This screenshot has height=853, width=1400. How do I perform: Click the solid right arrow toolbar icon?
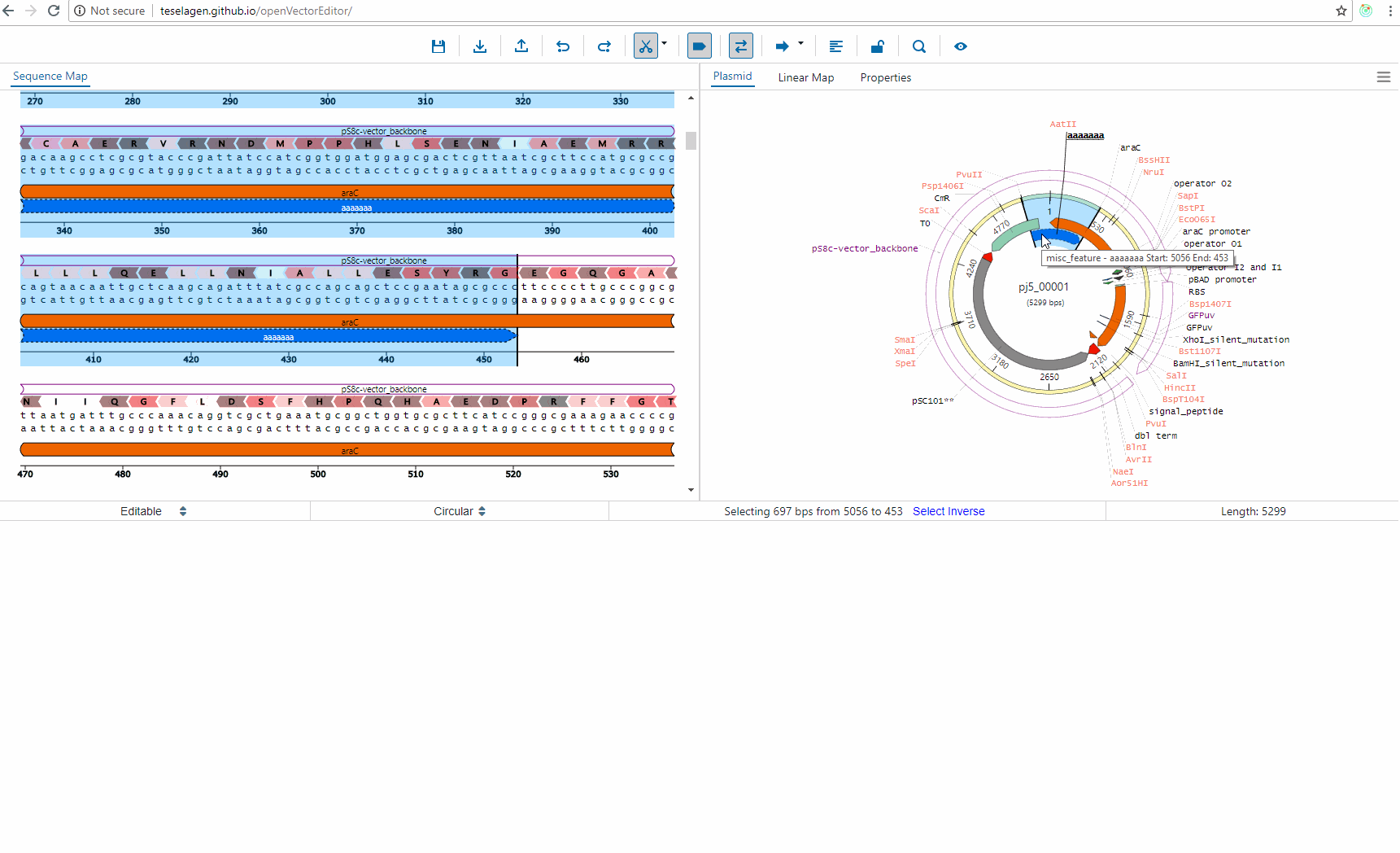tap(783, 46)
